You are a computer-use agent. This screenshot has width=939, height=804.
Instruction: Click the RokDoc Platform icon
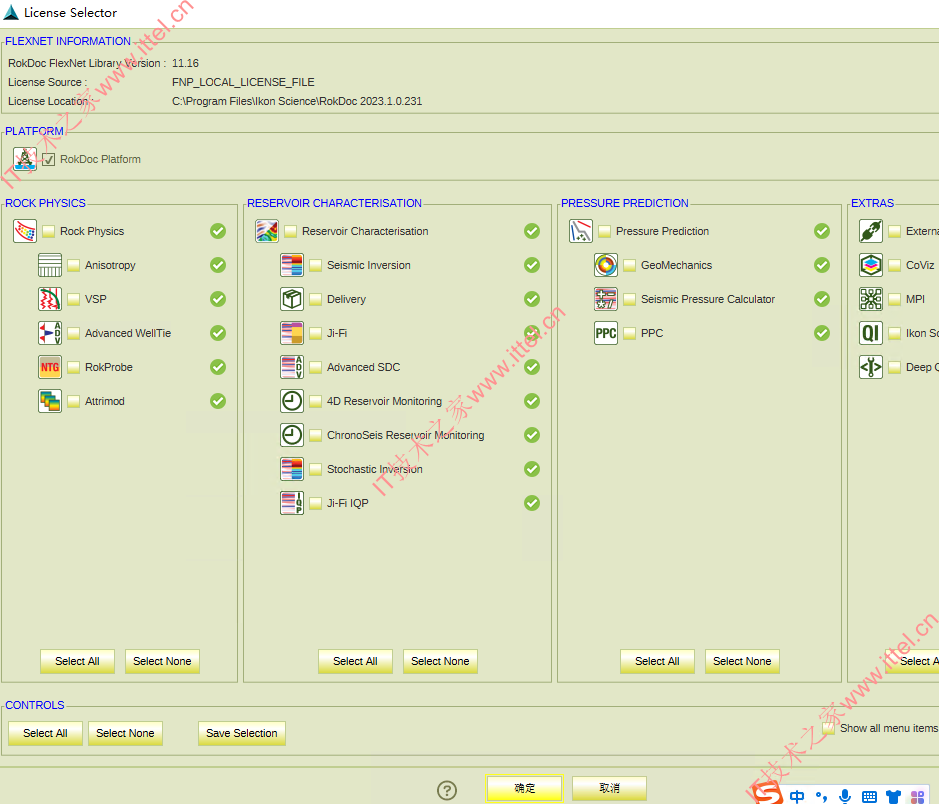click(25, 159)
